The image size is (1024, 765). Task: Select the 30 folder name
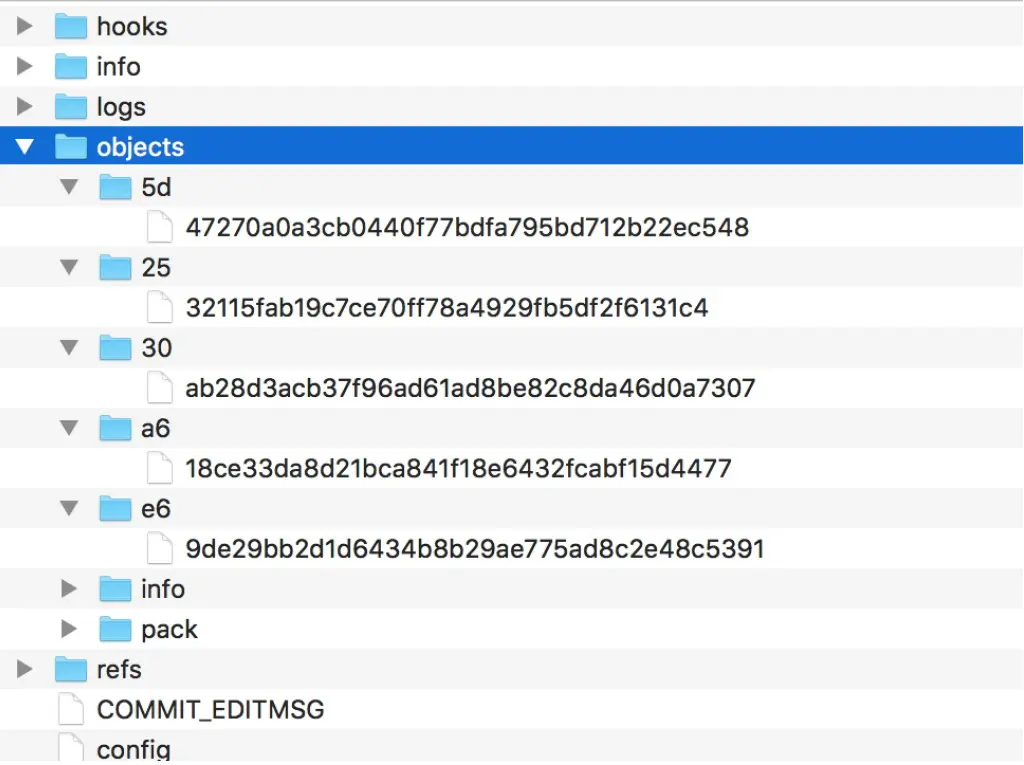point(156,347)
